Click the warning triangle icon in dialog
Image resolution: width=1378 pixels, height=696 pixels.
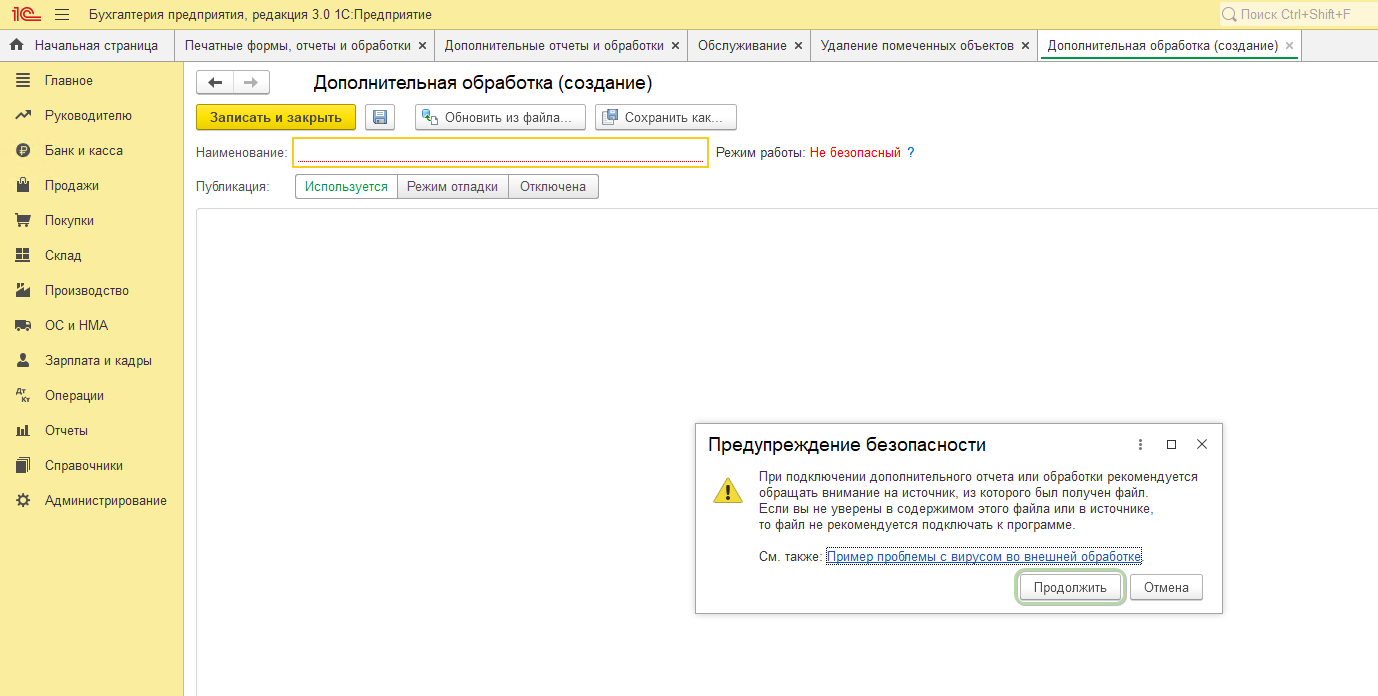click(x=728, y=490)
